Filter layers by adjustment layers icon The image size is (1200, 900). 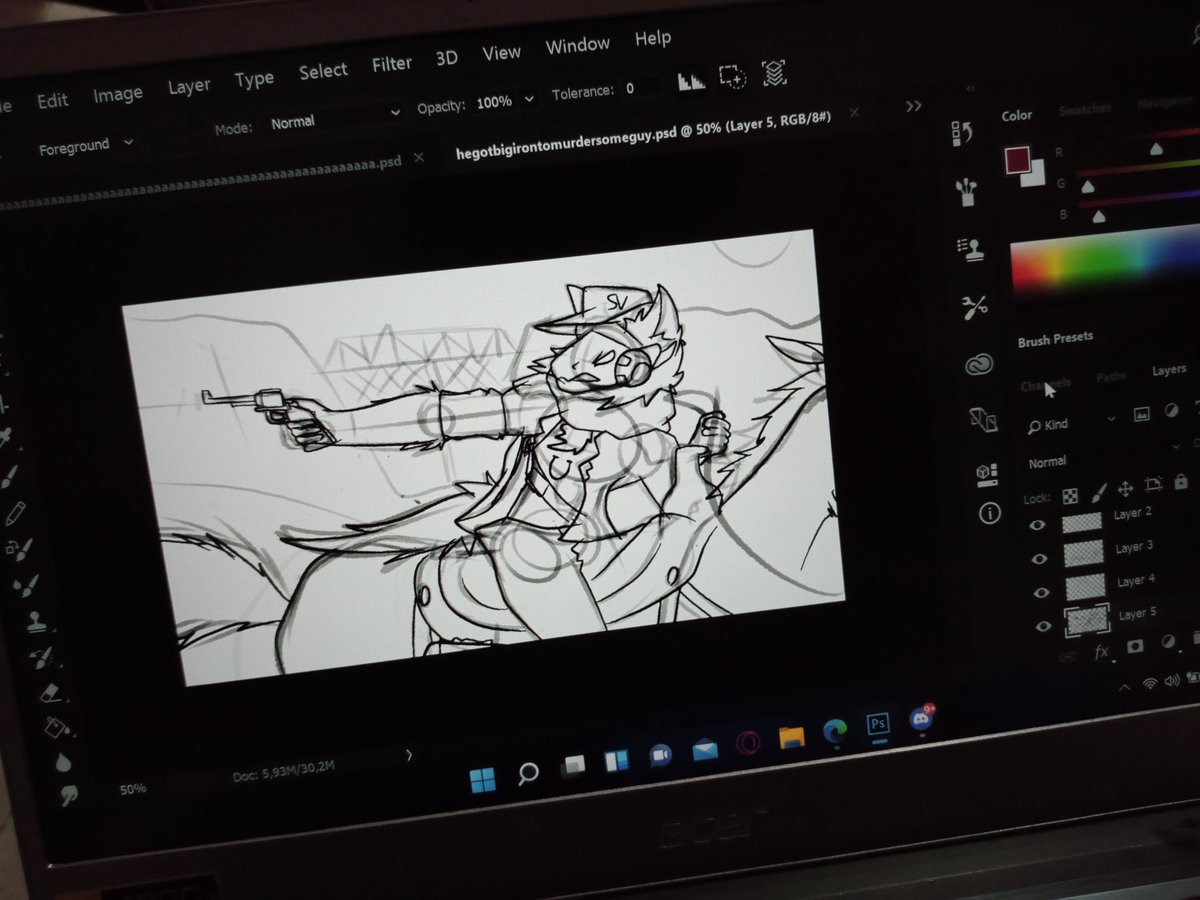(x=1171, y=411)
